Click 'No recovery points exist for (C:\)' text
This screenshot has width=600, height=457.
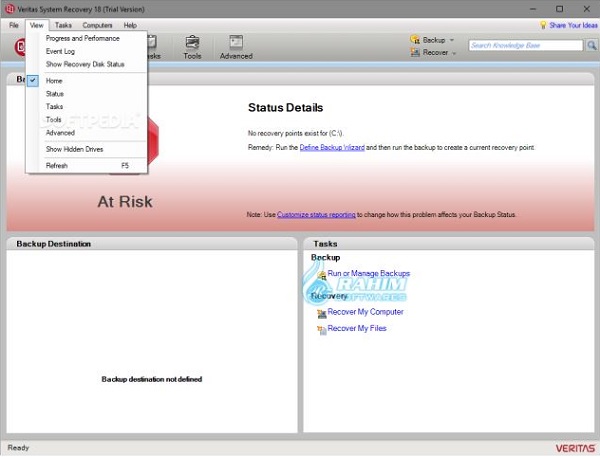pyautogui.click(x=295, y=133)
